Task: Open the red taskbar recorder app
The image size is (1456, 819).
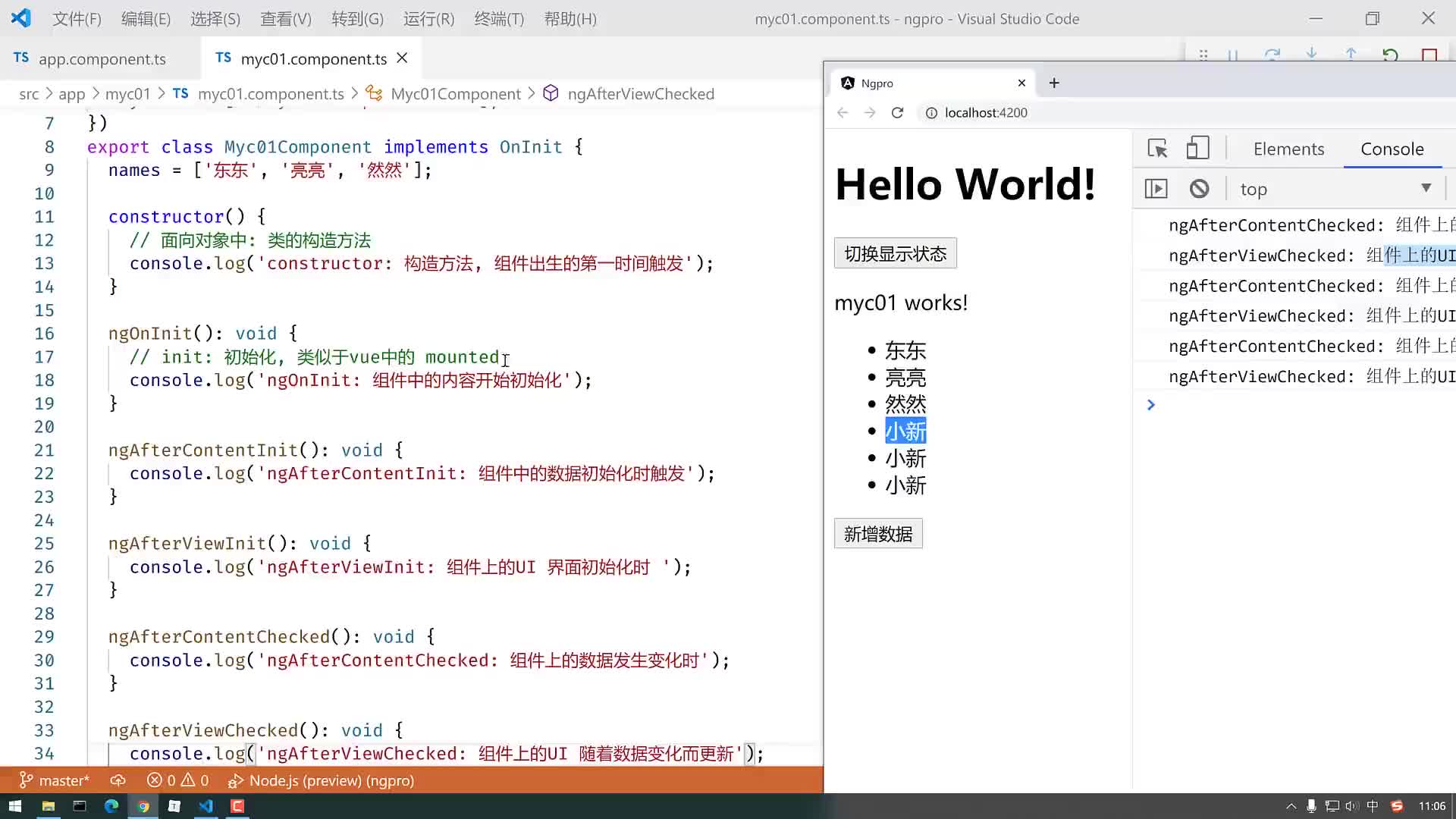Action: pyautogui.click(x=237, y=806)
